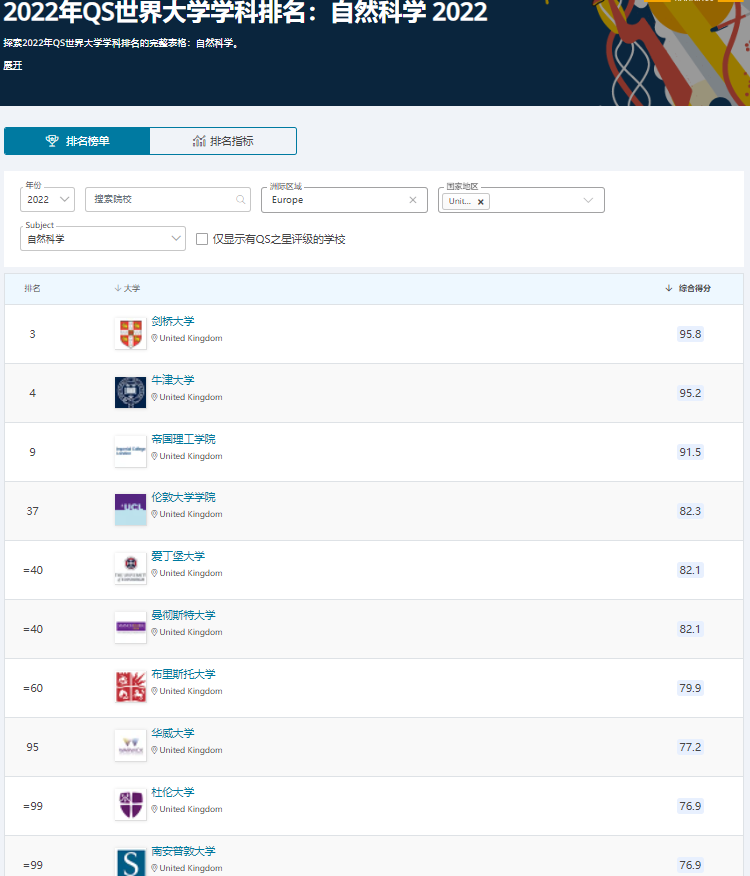Open the year 2022 dropdown
This screenshot has height=876, width=750.
tap(47, 200)
